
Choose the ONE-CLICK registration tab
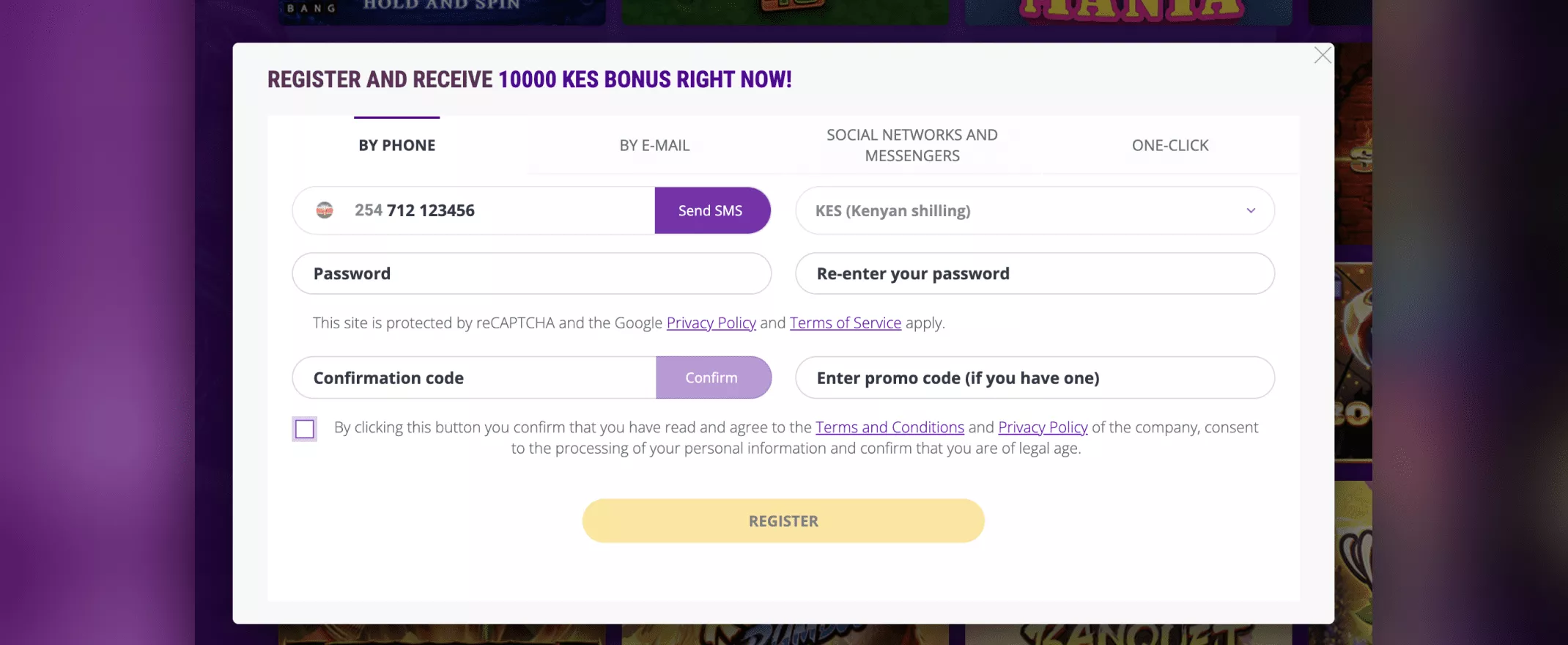1170,145
